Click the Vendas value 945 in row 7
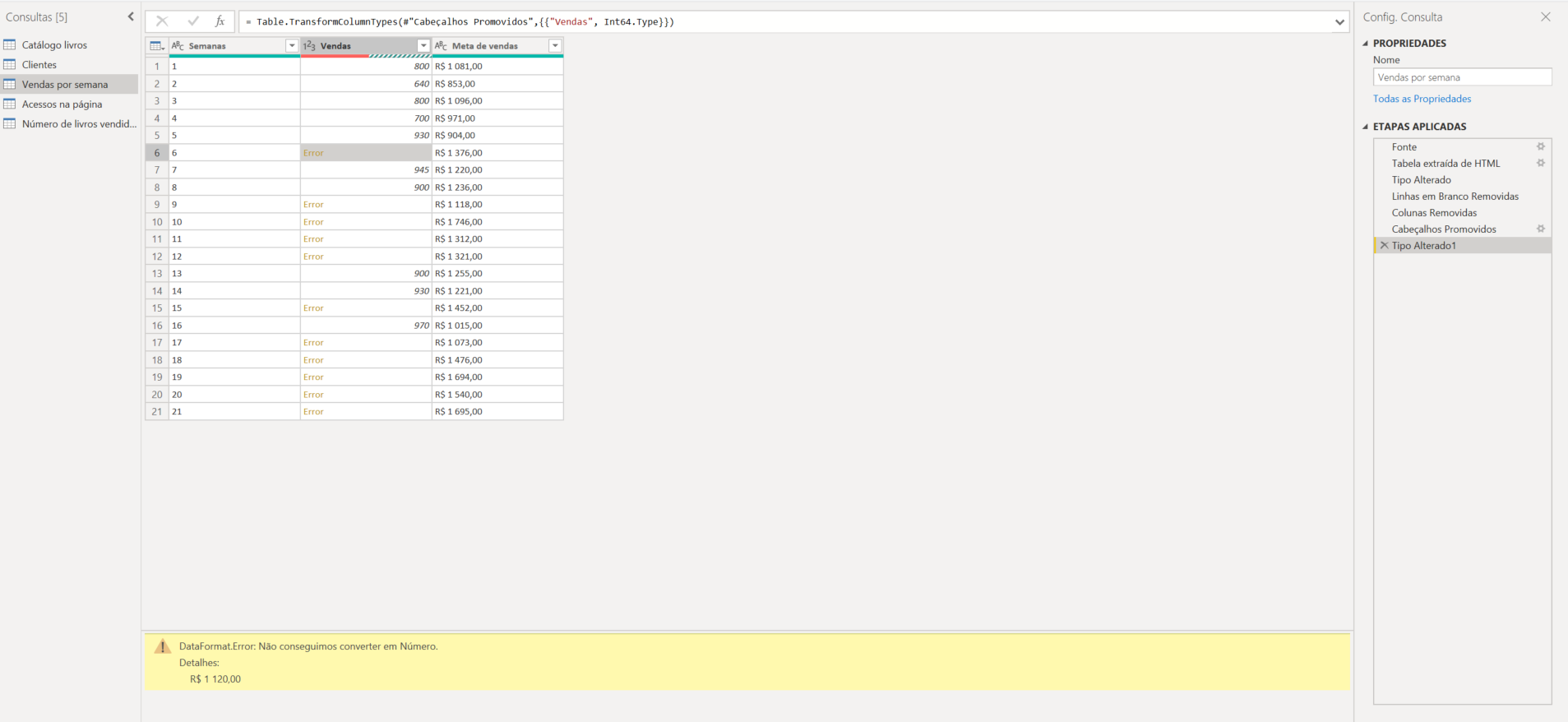Image resolution: width=1568 pixels, height=722 pixels. tap(366, 170)
